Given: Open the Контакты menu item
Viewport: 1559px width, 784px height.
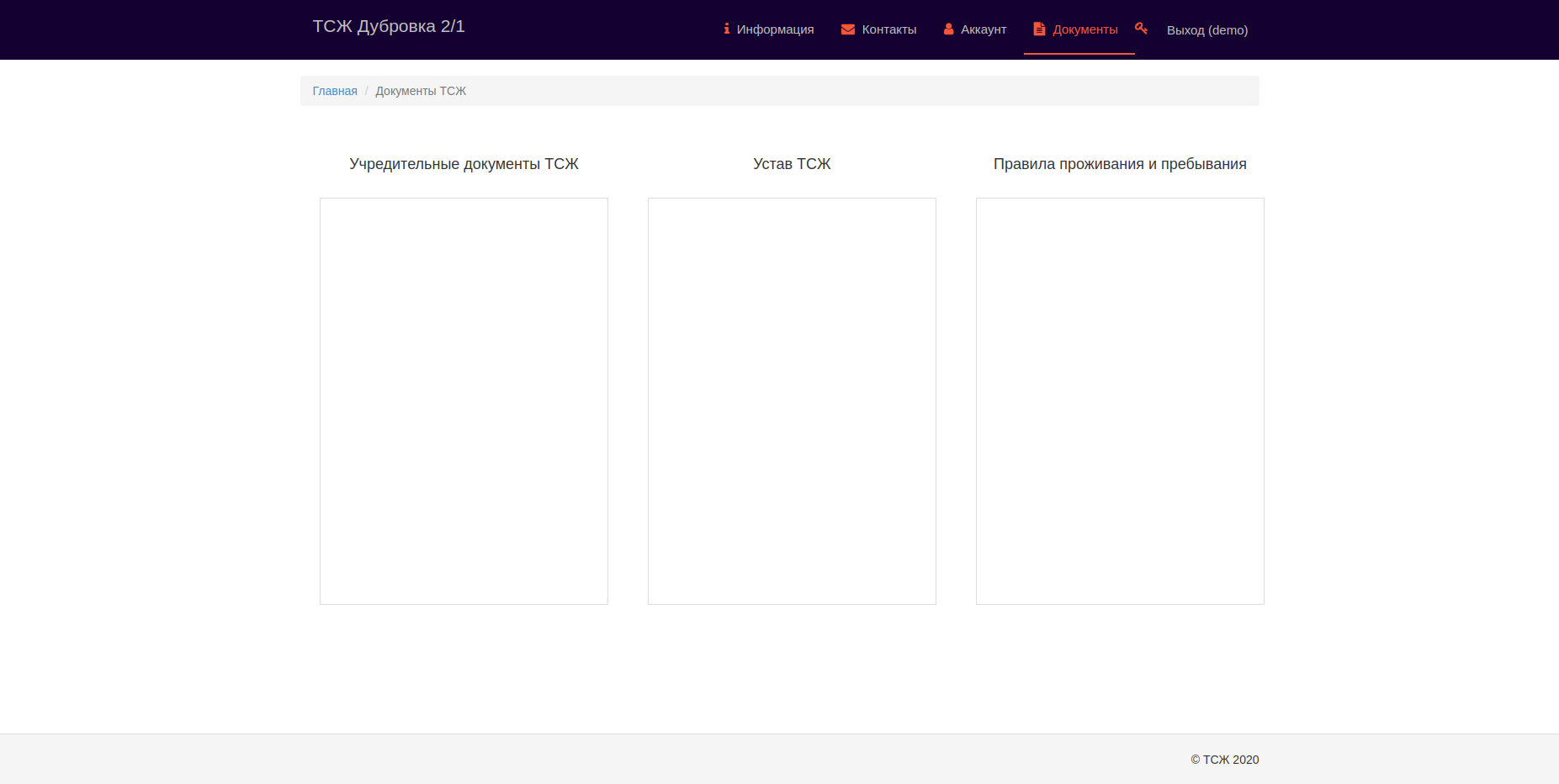Looking at the screenshot, I should (x=878, y=29).
